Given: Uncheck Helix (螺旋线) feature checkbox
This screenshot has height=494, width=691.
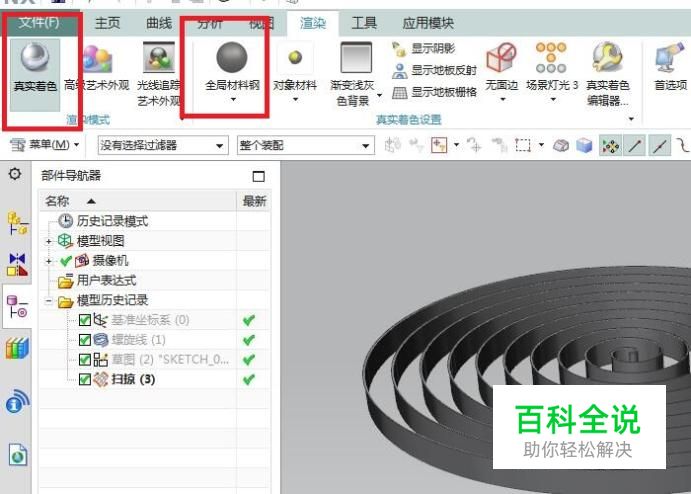Looking at the screenshot, I should coord(85,340).
